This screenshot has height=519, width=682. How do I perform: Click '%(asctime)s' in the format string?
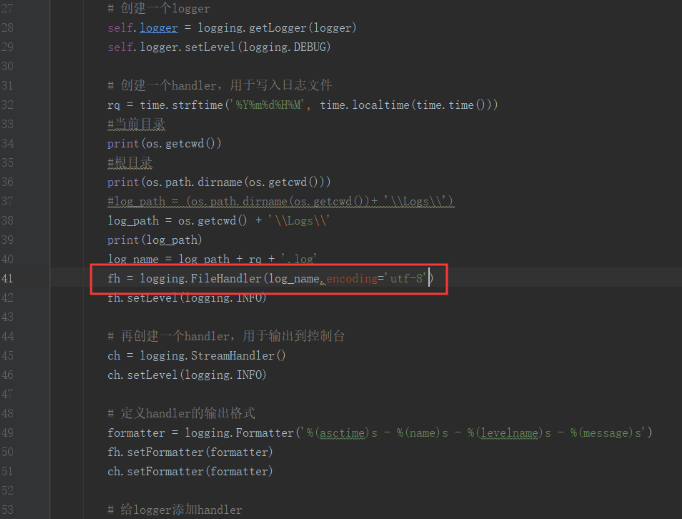click(342, 433)
